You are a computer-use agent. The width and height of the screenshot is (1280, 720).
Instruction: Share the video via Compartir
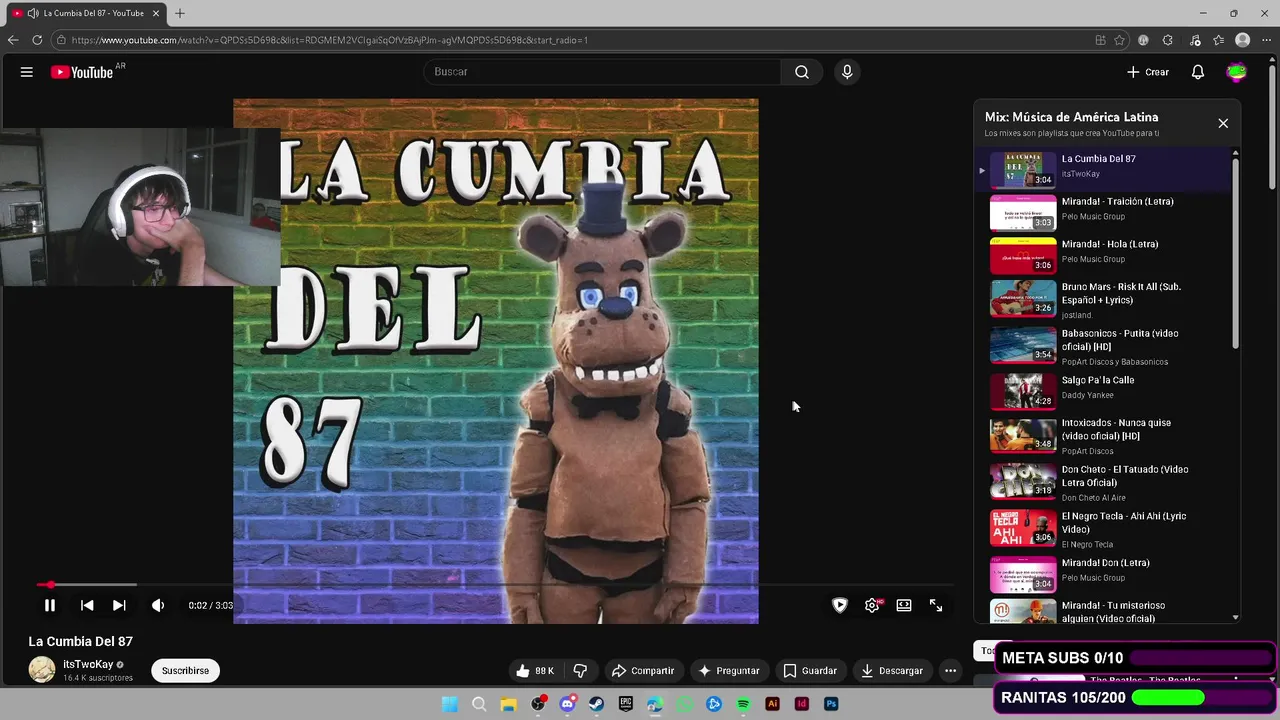coord(643,671)
